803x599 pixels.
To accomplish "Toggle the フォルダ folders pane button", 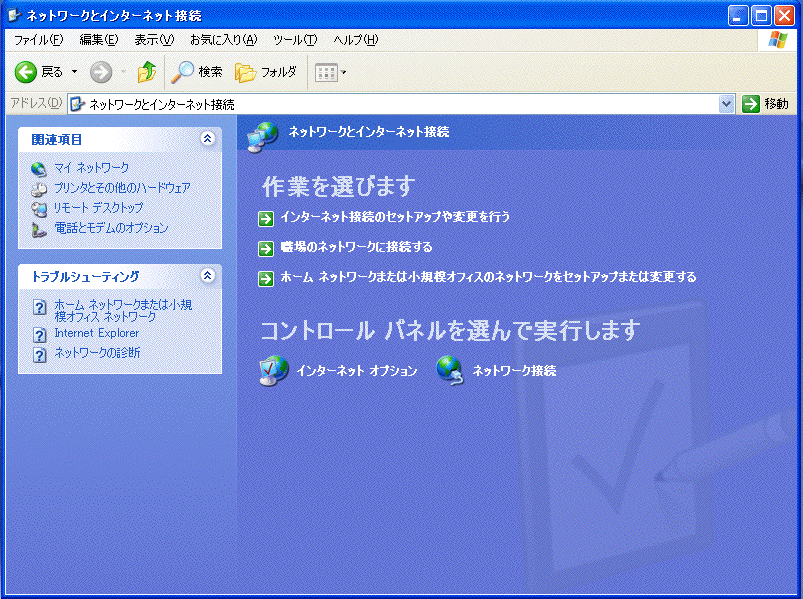I will [x=266, y=72].
